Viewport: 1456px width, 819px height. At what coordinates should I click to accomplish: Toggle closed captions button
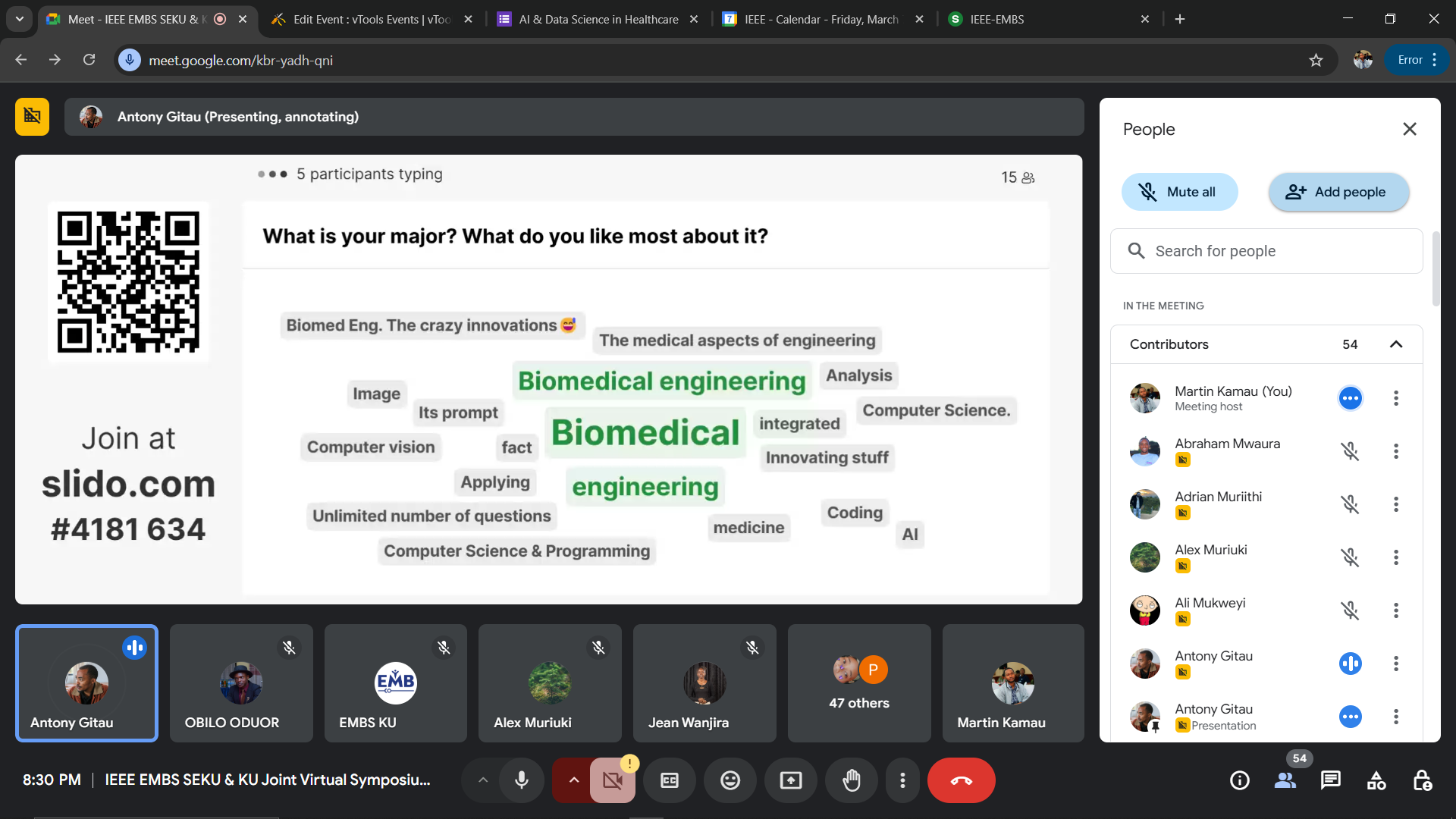670,780
